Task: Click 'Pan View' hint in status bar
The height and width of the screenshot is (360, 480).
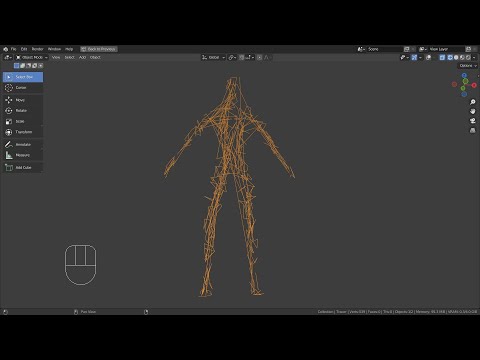Action: [88, 312]
